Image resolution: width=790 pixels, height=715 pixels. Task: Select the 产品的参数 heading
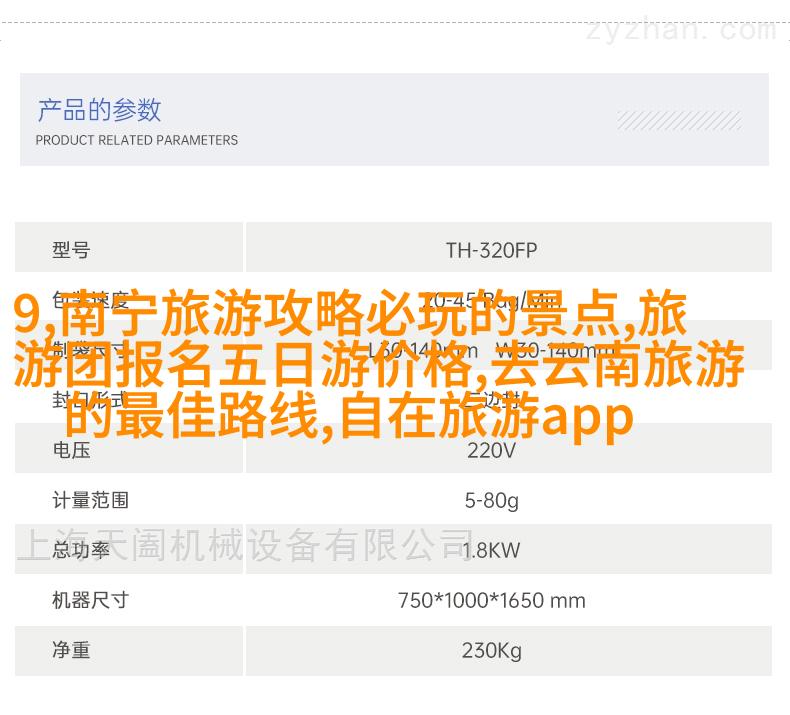(99, 109)
